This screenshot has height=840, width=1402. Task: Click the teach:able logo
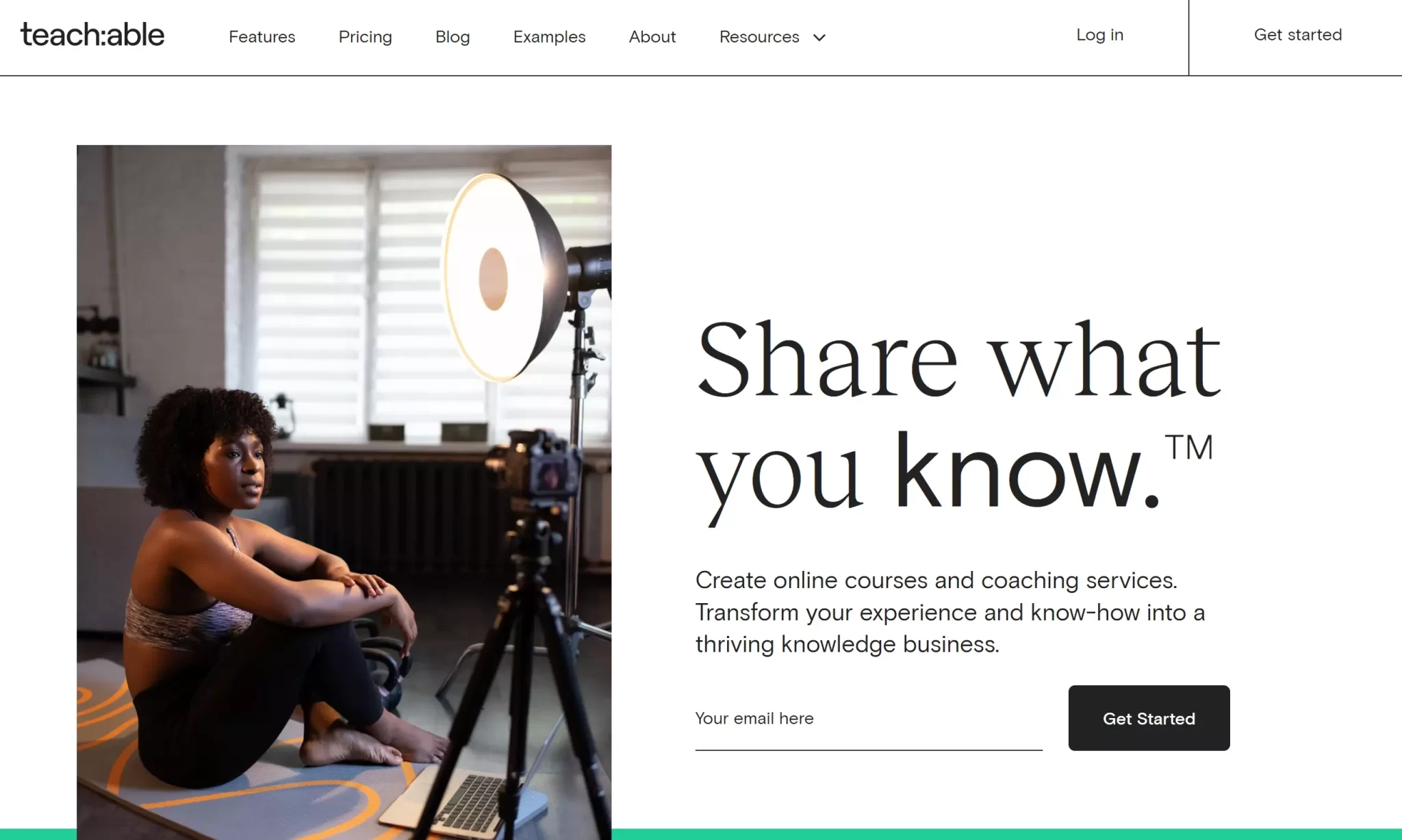pos(92,35)
